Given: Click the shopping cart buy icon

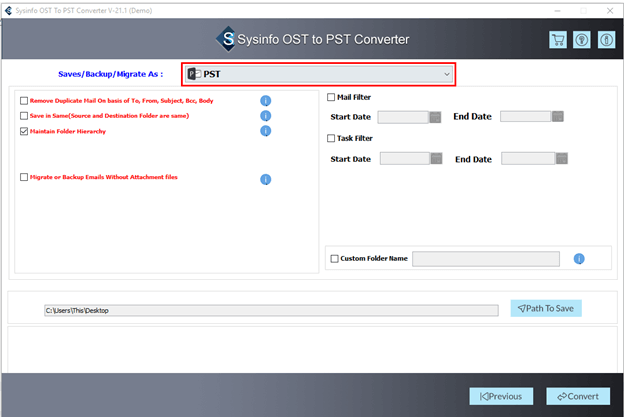Looking at the screenshot, I should tap(558, 40).
